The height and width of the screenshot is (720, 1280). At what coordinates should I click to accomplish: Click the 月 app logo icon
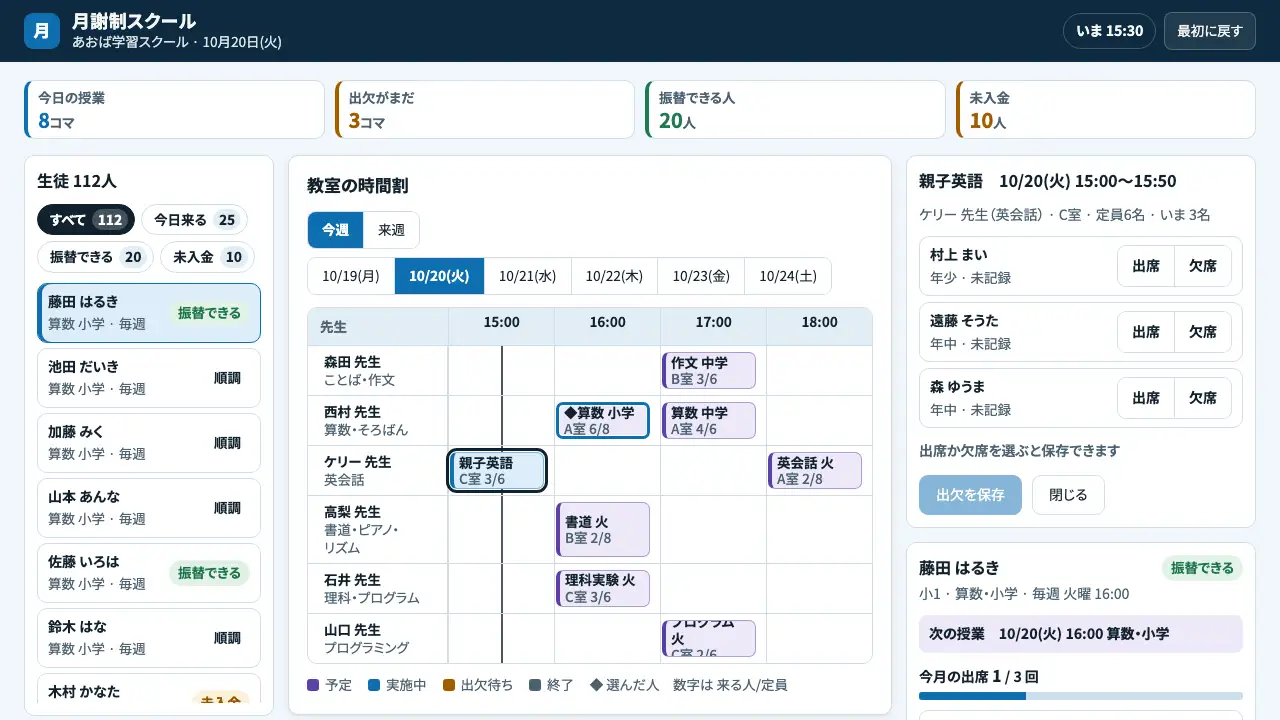coord(42,31)
